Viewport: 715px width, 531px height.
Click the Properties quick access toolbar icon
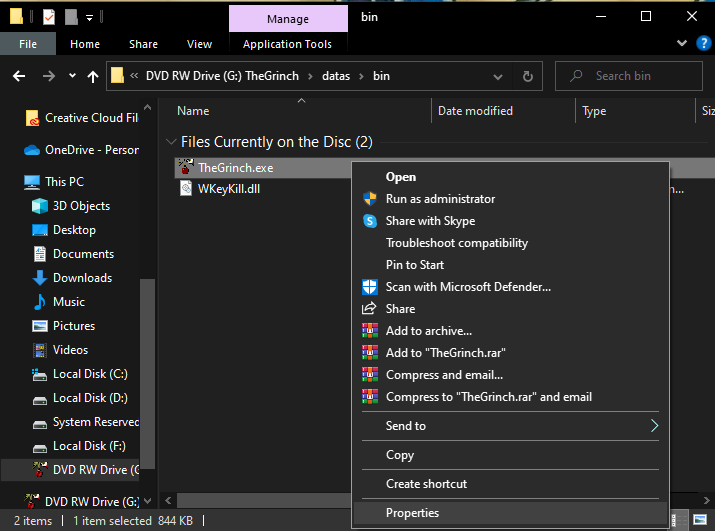click(49, 17)
